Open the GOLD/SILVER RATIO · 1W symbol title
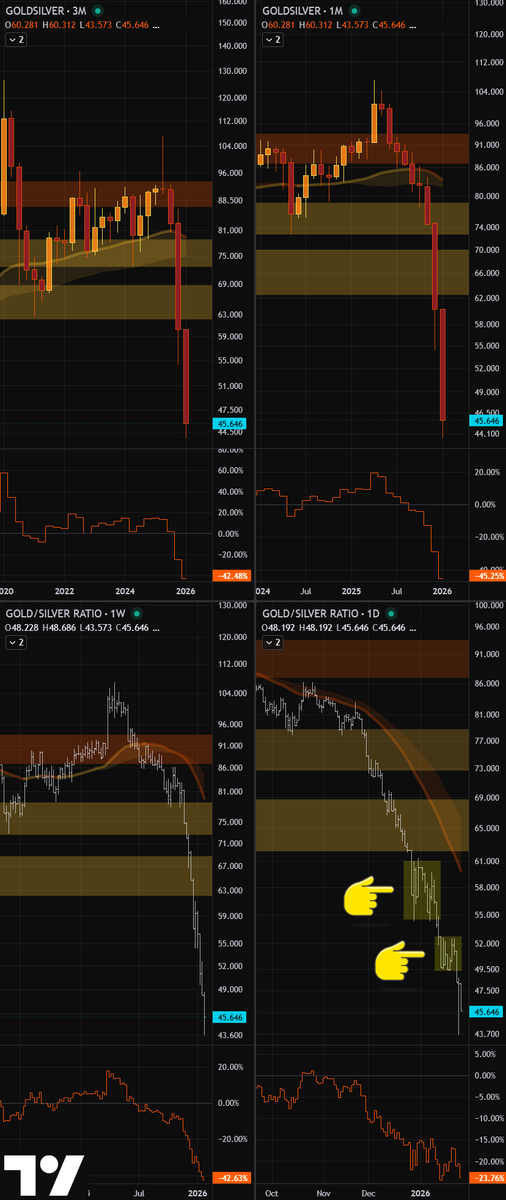 [63, 613]
